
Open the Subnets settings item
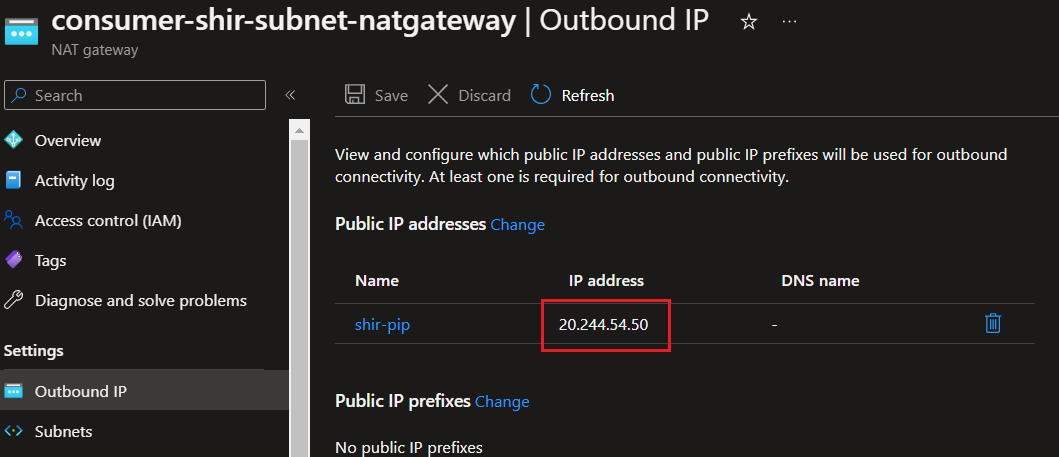pos(145,431)
